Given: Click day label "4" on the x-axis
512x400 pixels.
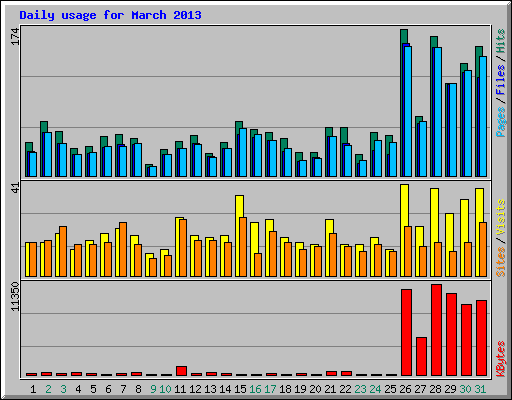Looking at the screenshot, I should 78,389.
